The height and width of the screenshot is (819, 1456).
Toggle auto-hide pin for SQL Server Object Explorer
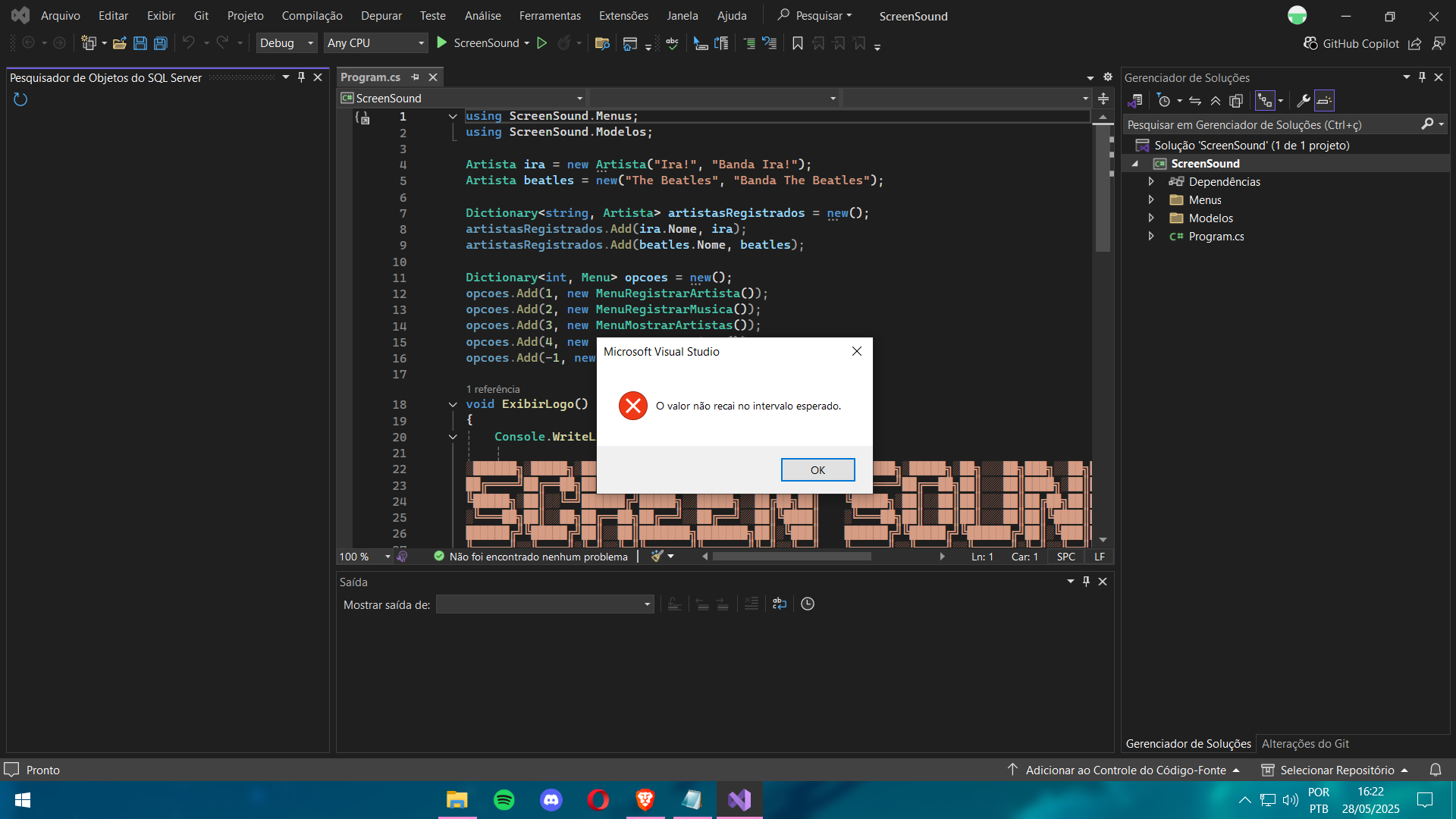301,77
